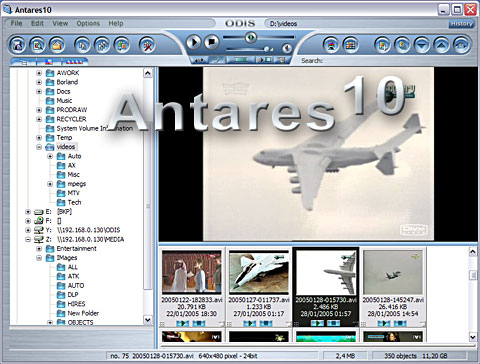
Task: Collapse the videos folder in tree
Action: coord(39,147)
